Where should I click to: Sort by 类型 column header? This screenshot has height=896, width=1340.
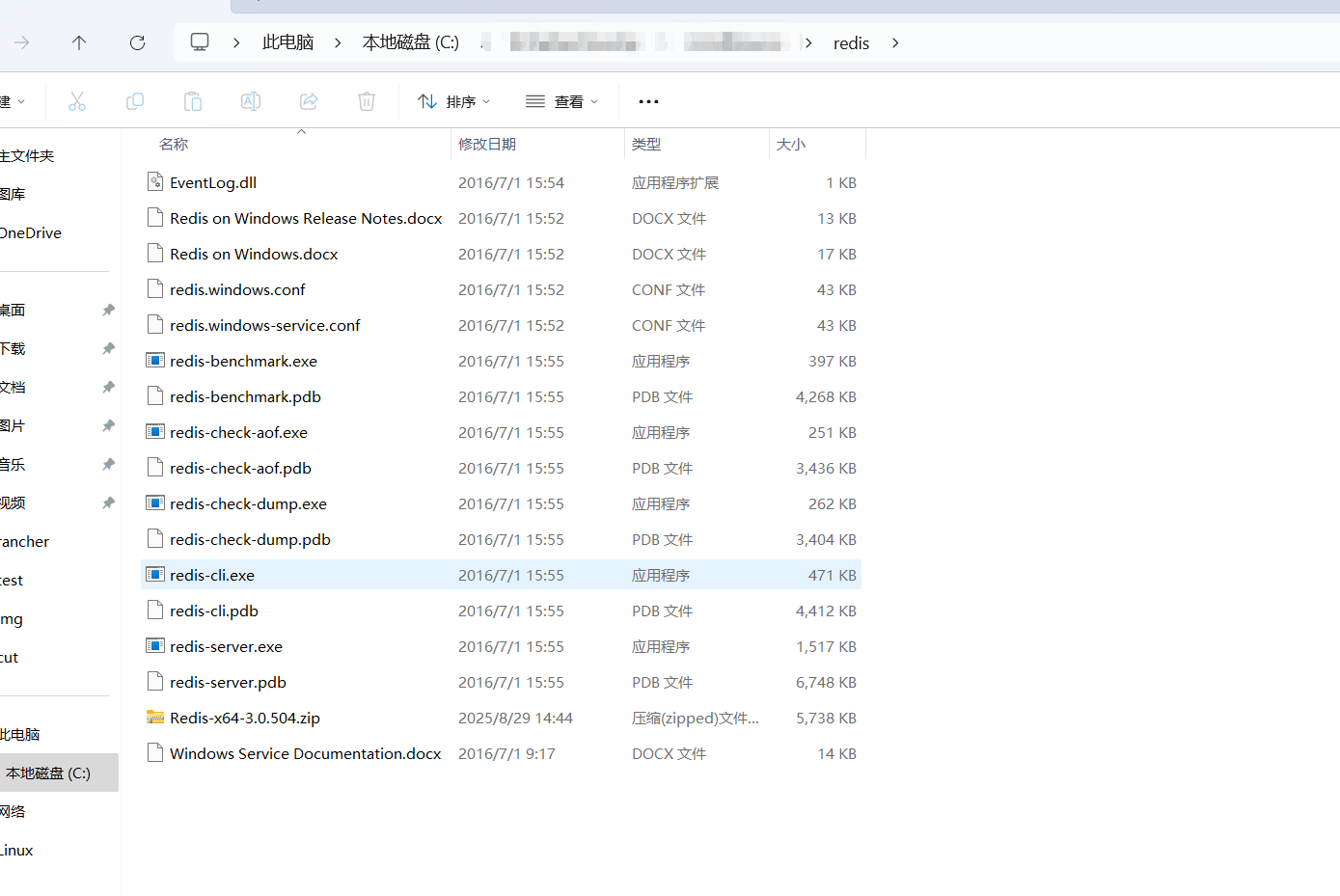click(646, 144)
